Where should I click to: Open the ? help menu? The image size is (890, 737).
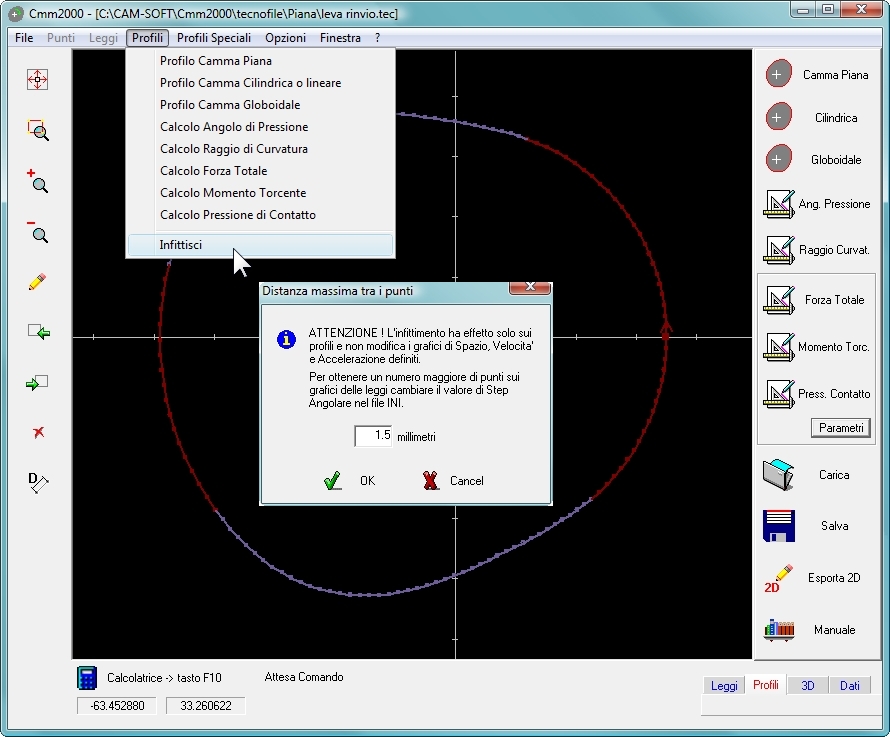[377, 38]
